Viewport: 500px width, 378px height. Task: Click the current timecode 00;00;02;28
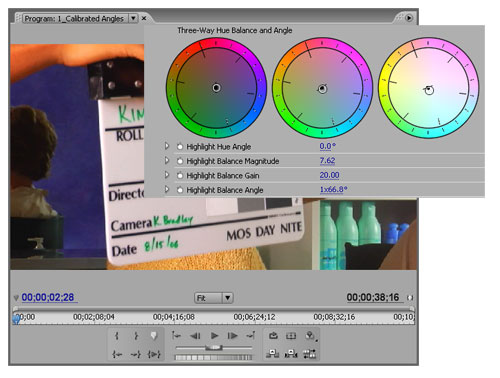pyautogui.click(x=48, y=297)
